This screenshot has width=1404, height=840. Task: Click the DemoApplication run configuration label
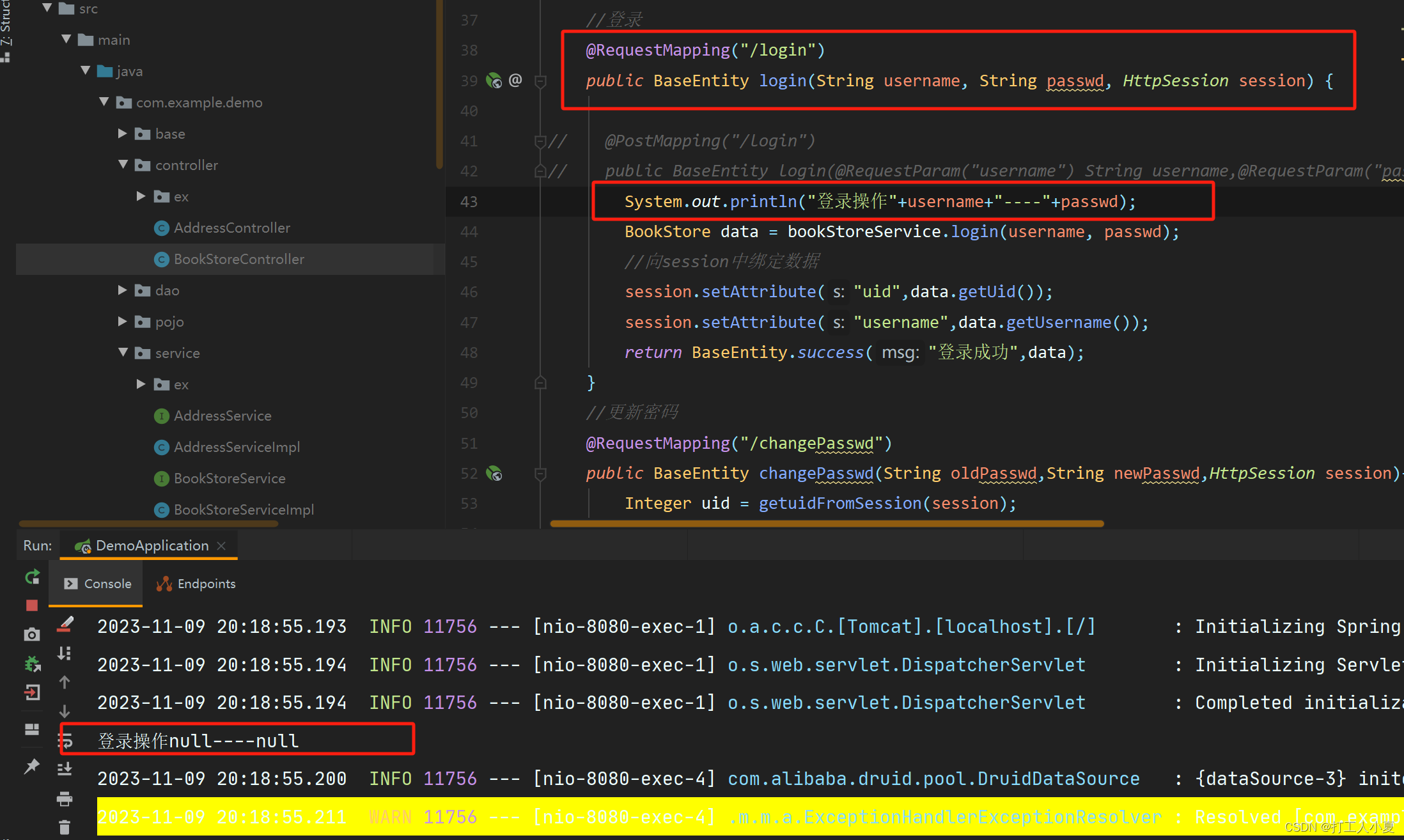coord(154,545)
